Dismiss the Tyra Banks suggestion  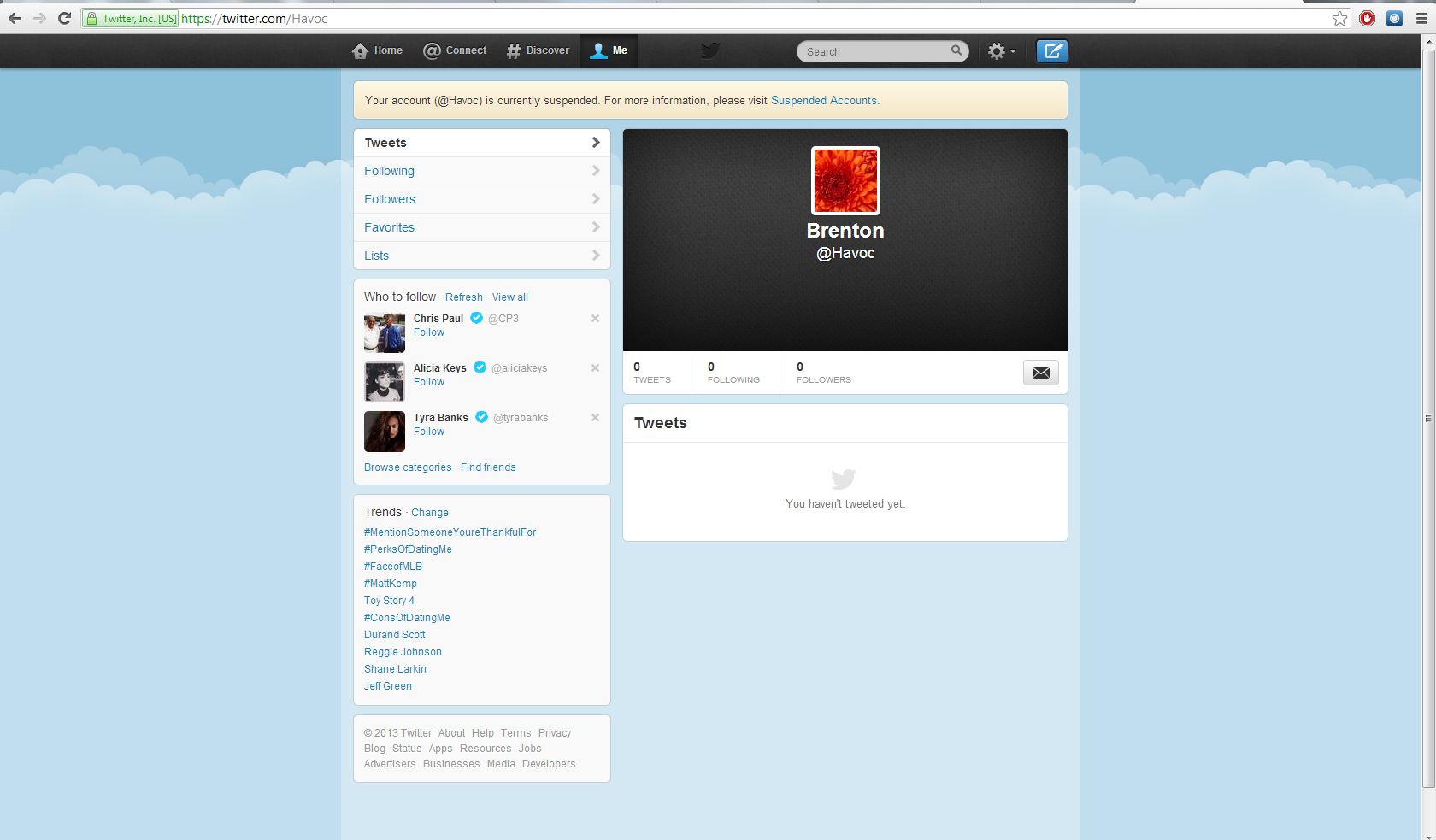click(x=595, y=418)
